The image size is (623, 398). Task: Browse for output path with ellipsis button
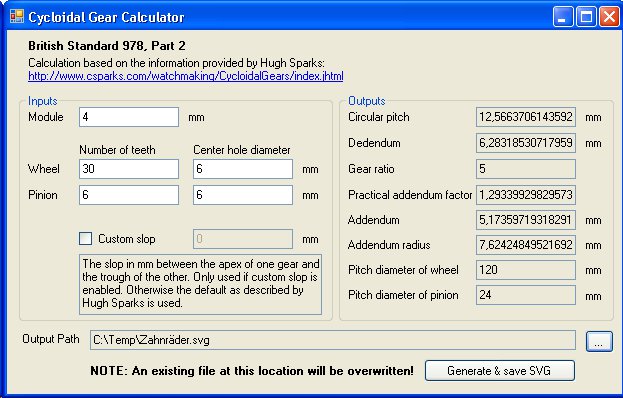point(599,341)
